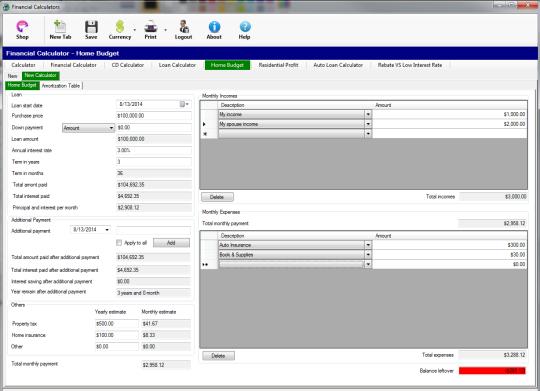The height and width of the screenshot is (391, 540).
Task: Save using the floppy disk icon
Action: click(x=91, y=27)
